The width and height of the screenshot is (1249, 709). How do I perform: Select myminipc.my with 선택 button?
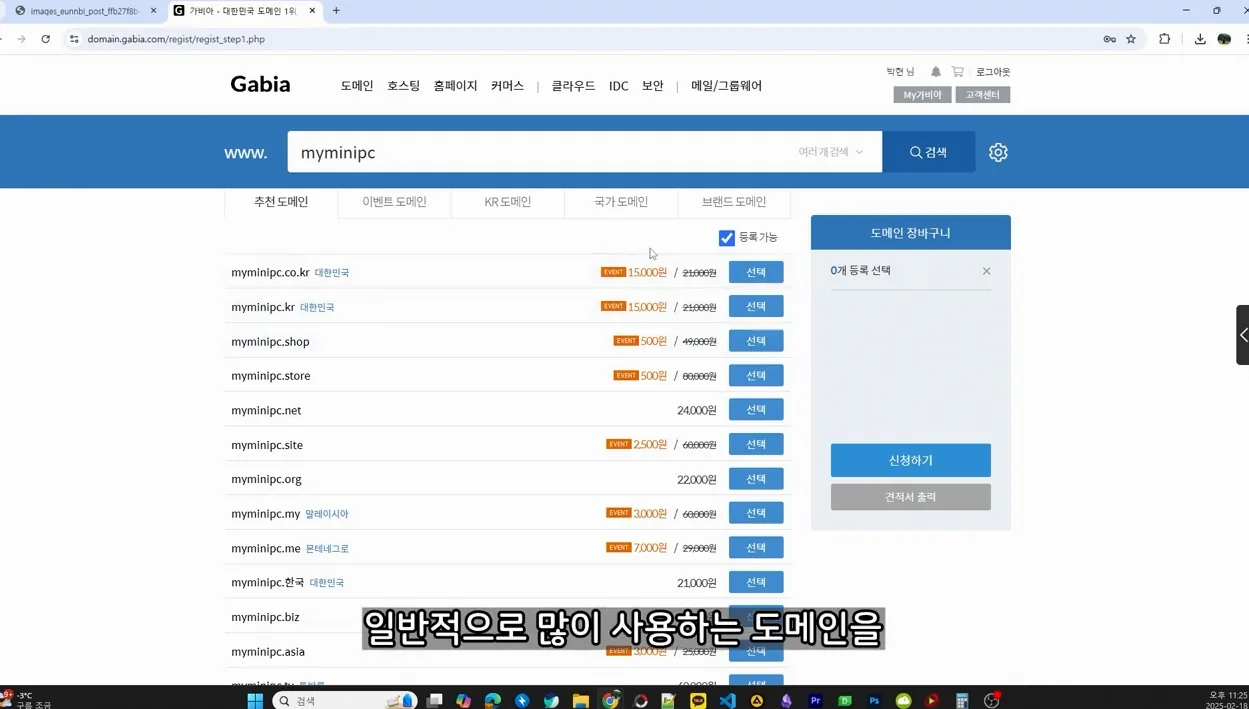(x=756, y=513)
